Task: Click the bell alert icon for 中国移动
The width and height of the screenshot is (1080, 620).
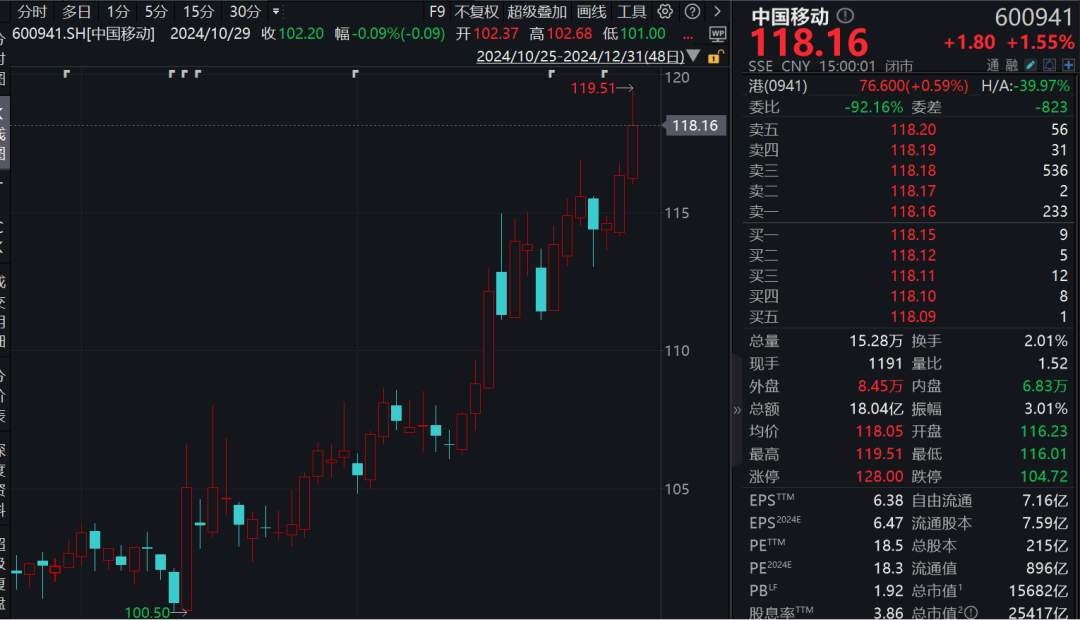Action: pyautogui.click(x=1047, y=65)
